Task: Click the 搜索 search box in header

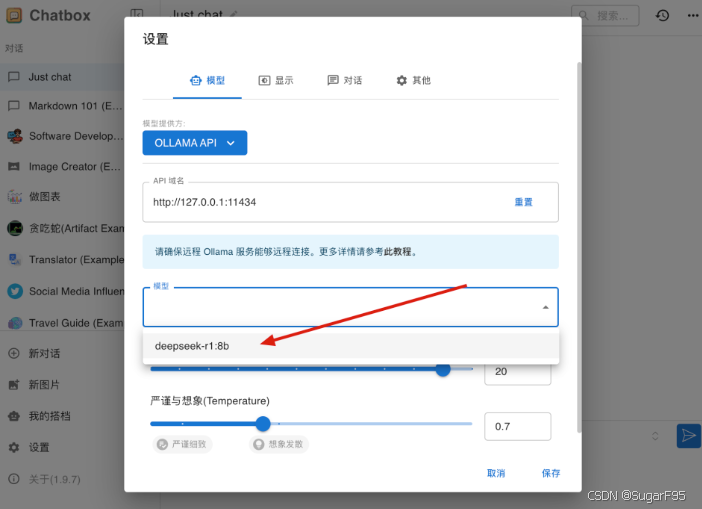Action: [x=605, y=16]
